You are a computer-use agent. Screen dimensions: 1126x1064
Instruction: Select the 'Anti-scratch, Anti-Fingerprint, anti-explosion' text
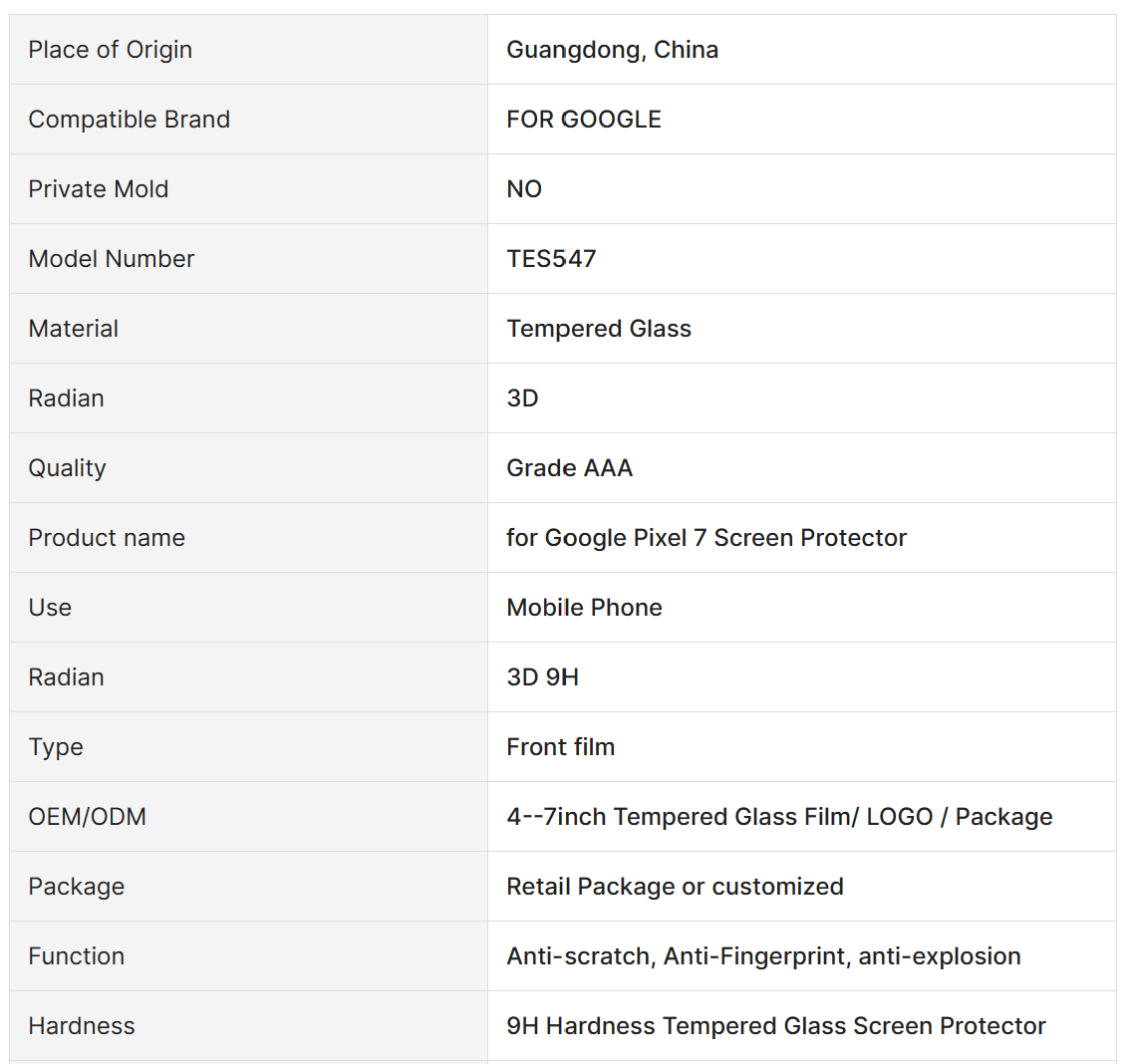763,956
